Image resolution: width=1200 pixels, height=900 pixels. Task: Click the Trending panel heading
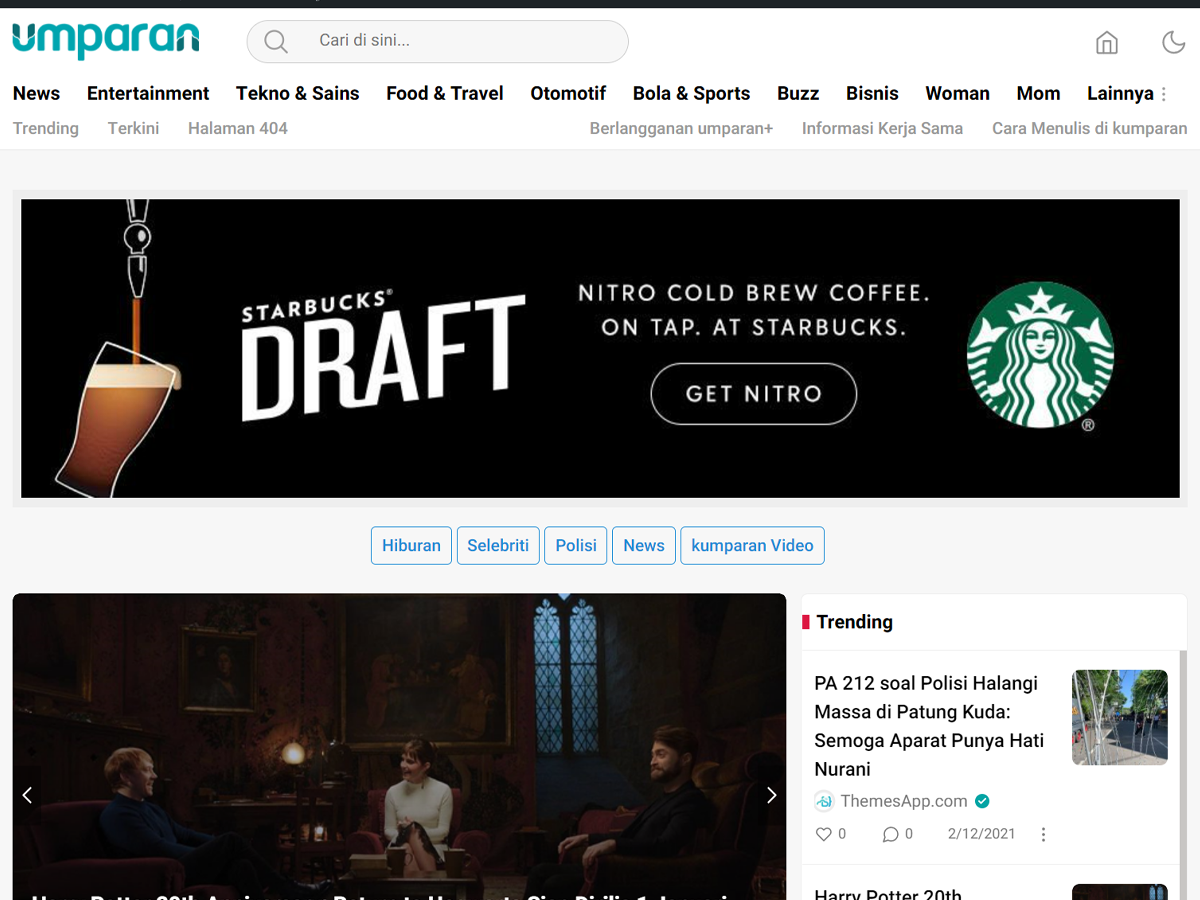[x=854, y=622]
